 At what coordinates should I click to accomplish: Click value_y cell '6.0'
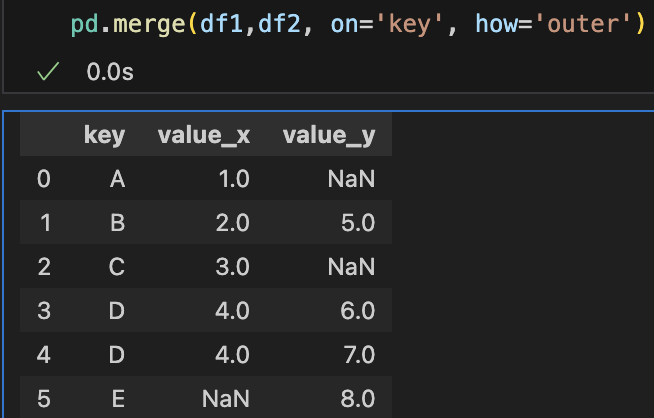coord(357,311)
